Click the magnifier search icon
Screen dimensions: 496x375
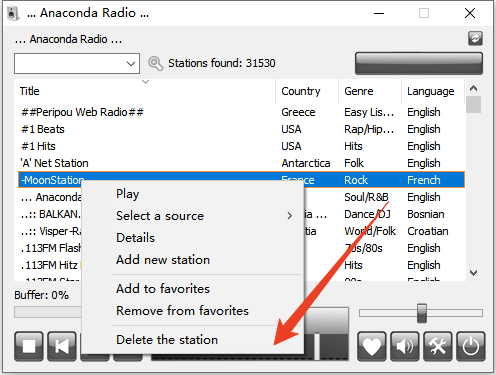pos(155,63)
